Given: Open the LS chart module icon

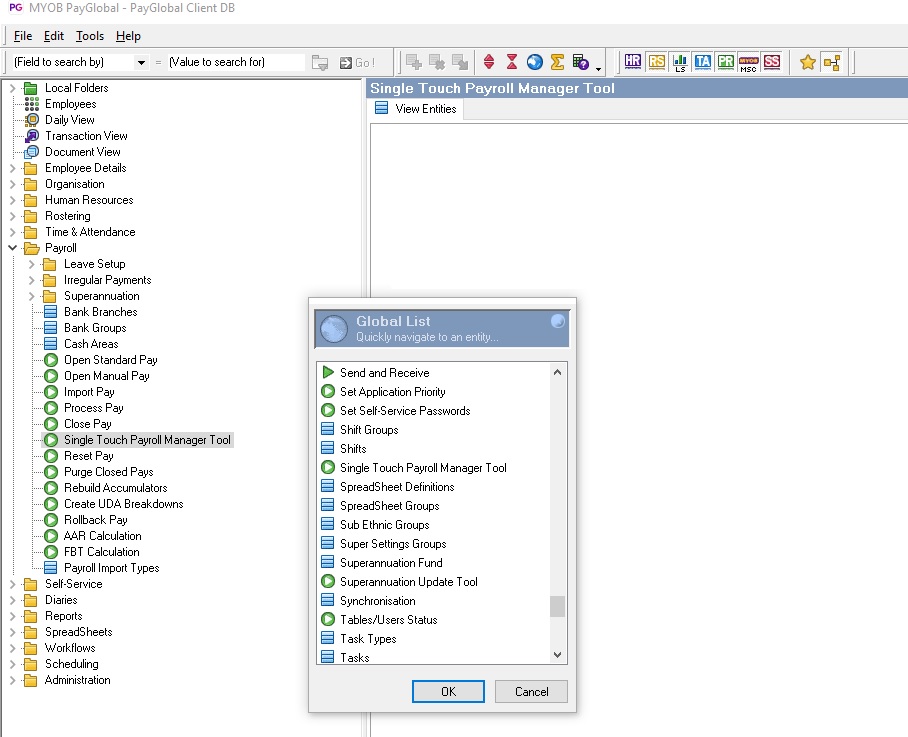Looking at the screenshot, I should (680, 62).
